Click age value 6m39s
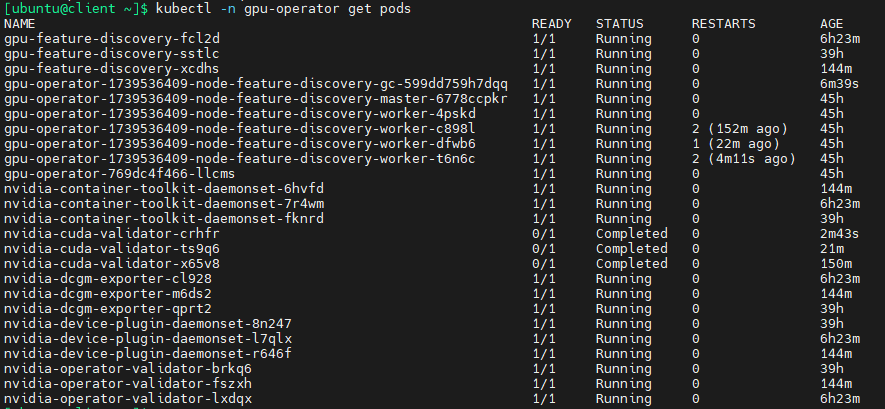 [x=840, y=84]
